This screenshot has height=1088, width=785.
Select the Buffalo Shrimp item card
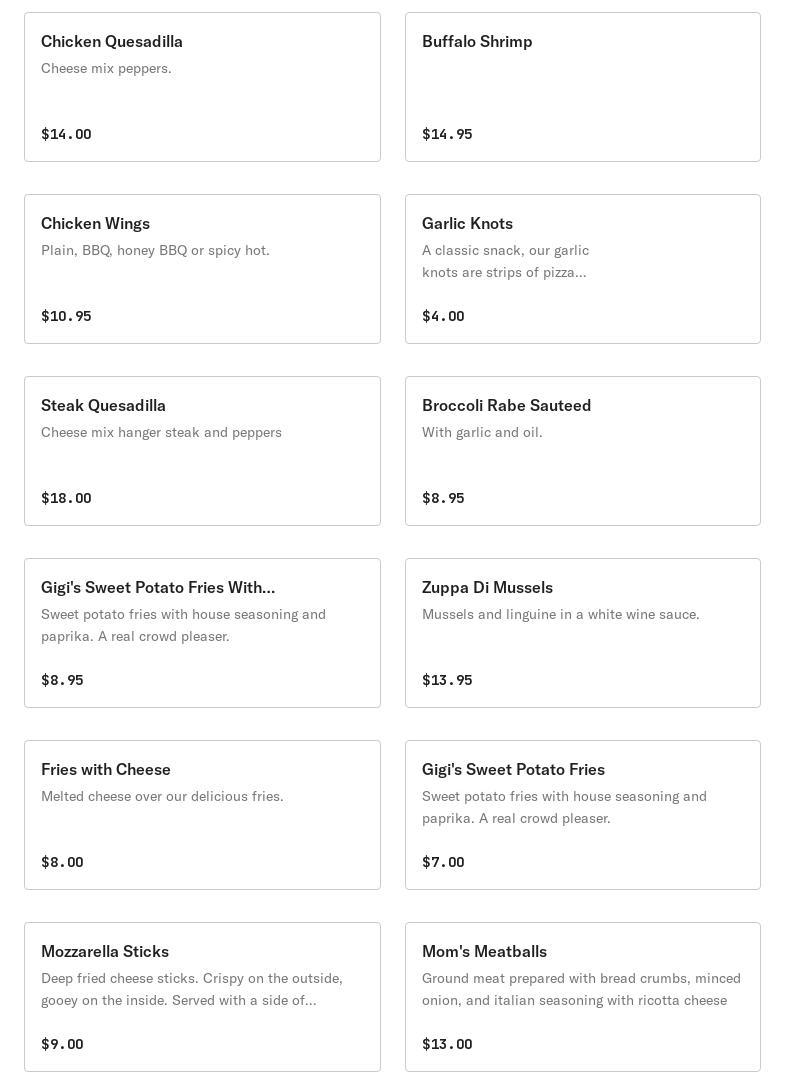coord(582,87)
